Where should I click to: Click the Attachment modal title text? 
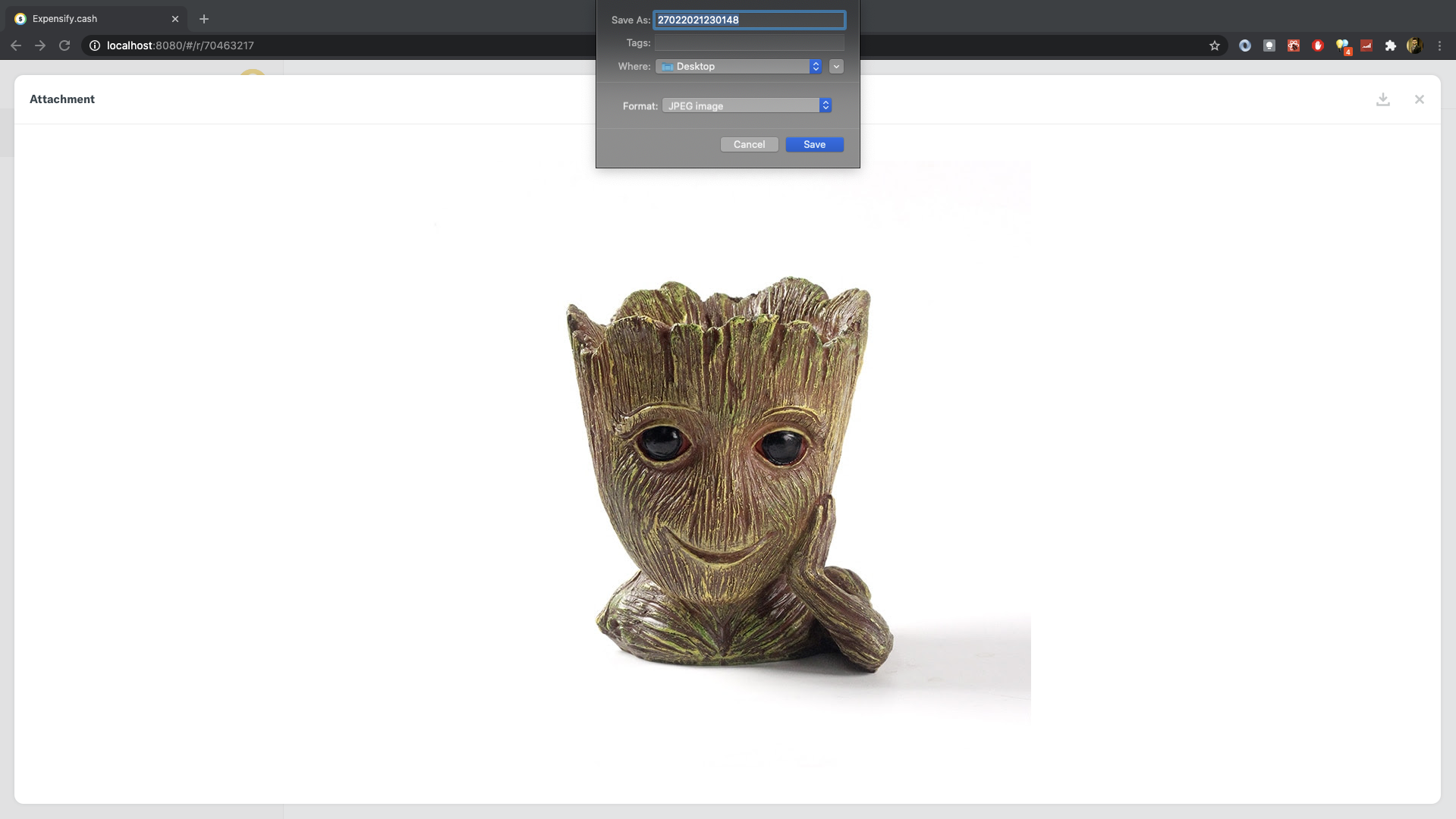coord(62,99)
